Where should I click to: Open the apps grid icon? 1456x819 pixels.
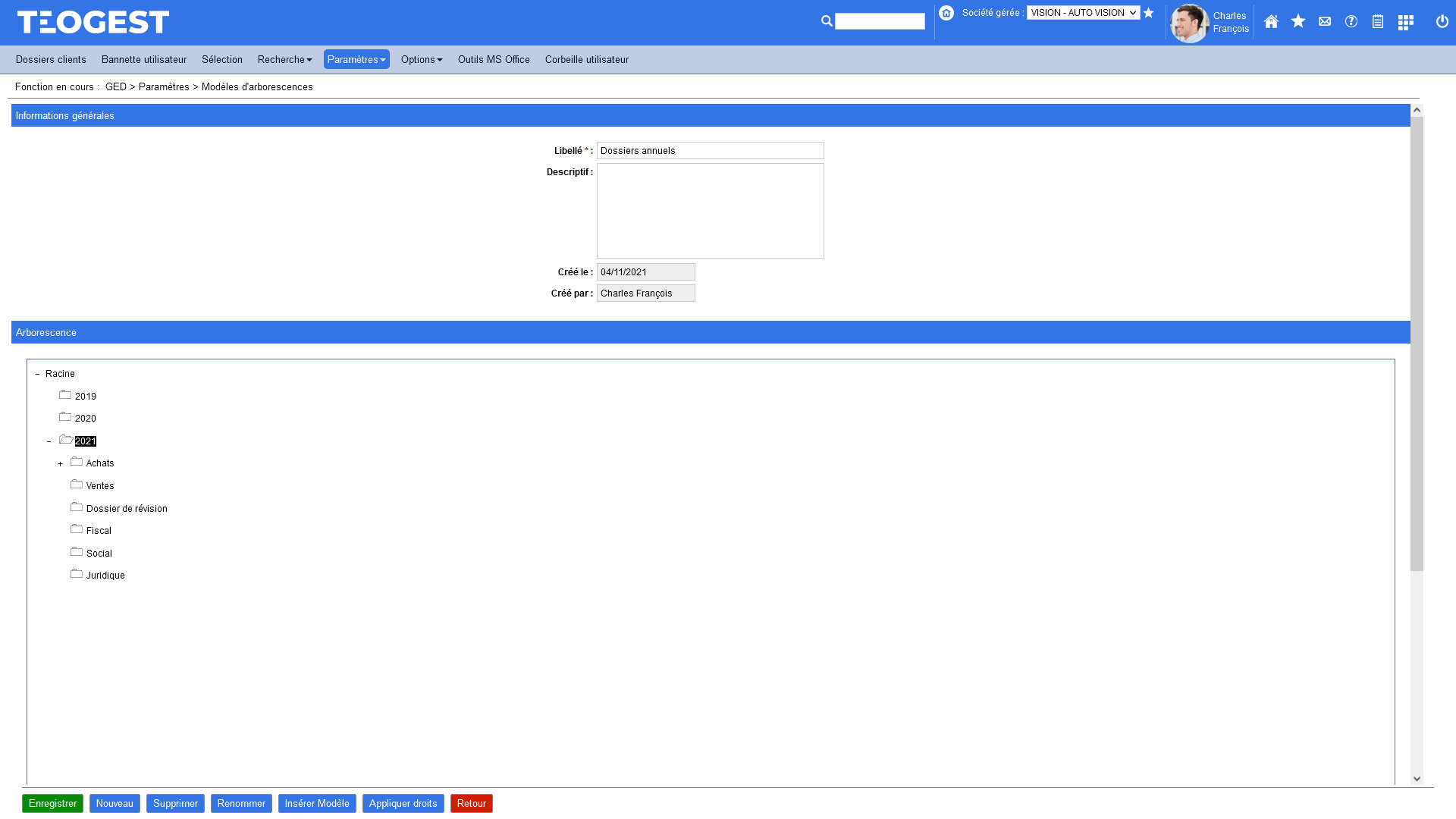tap(1405, 23)
